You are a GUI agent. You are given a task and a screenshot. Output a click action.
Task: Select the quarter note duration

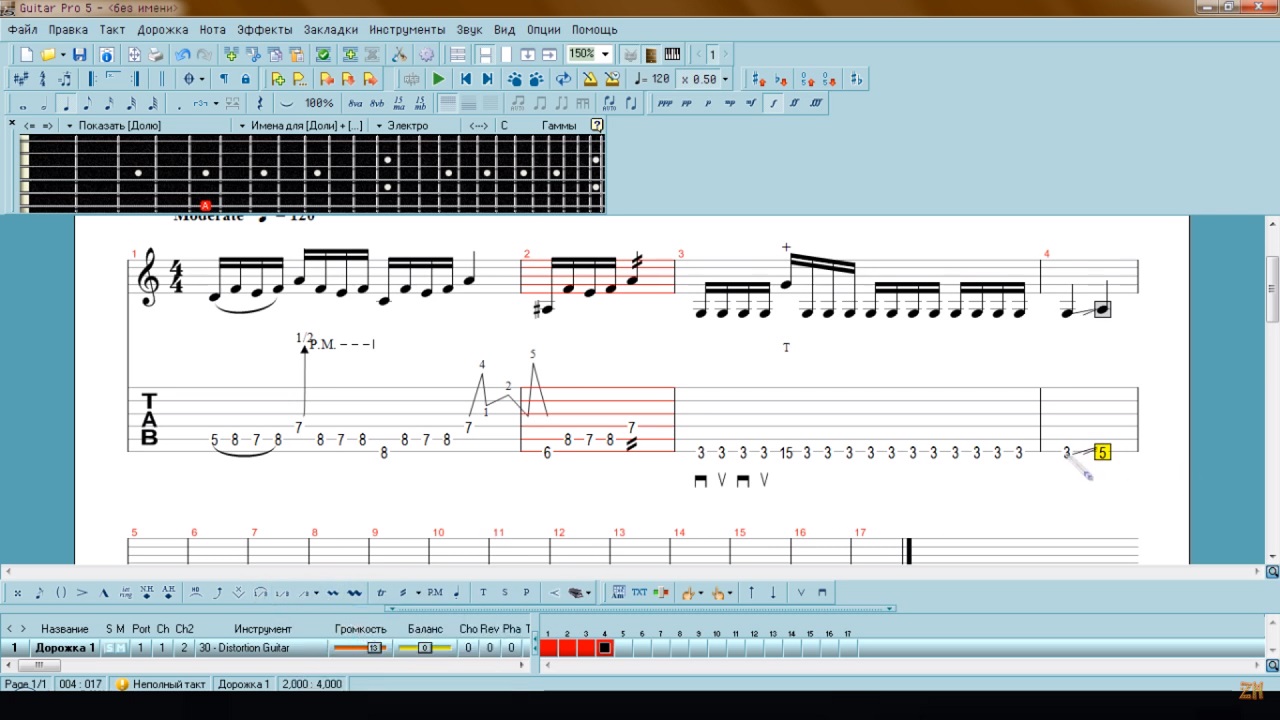(67, 103)
